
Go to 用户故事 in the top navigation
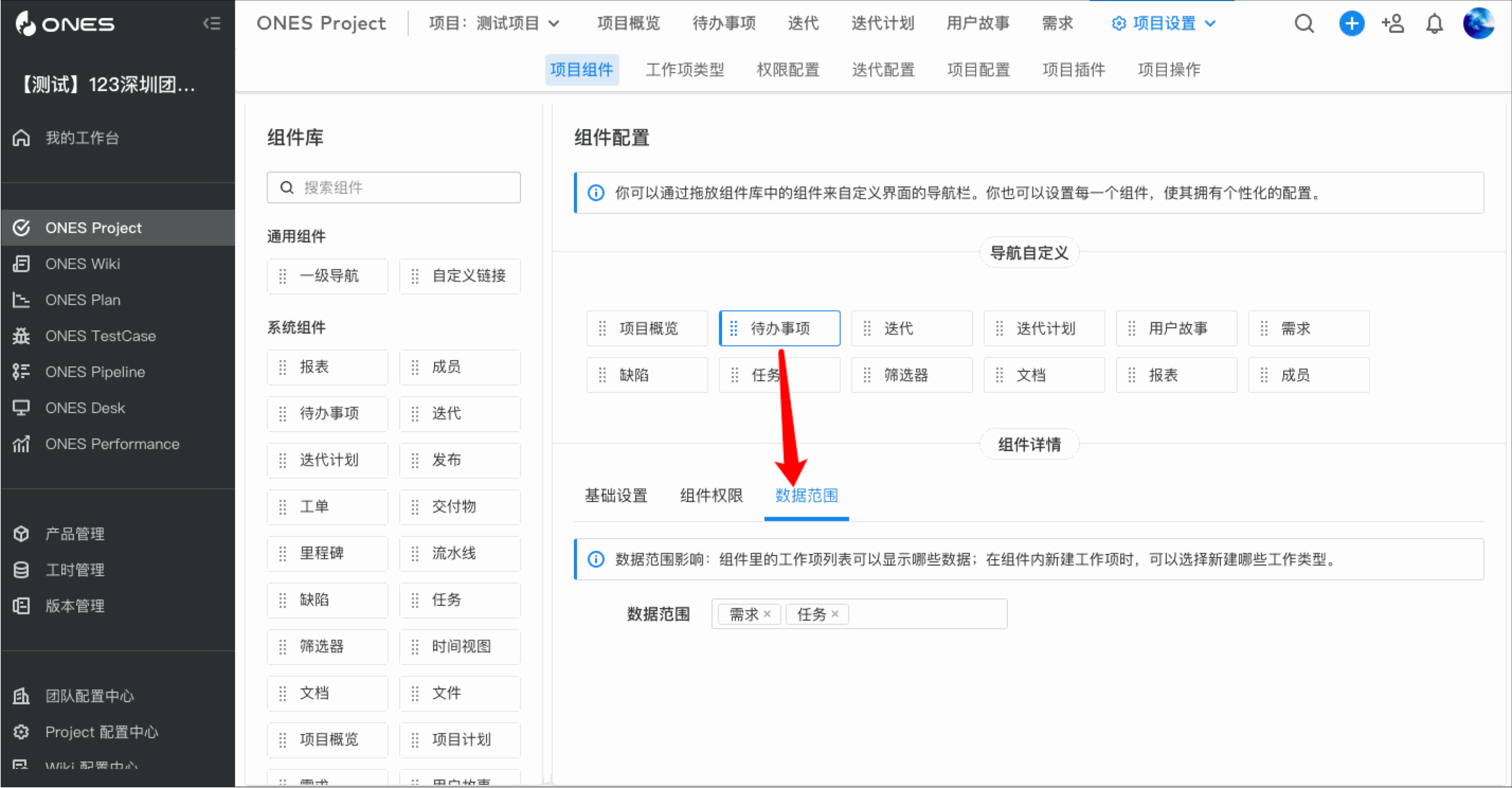(978, 23)
